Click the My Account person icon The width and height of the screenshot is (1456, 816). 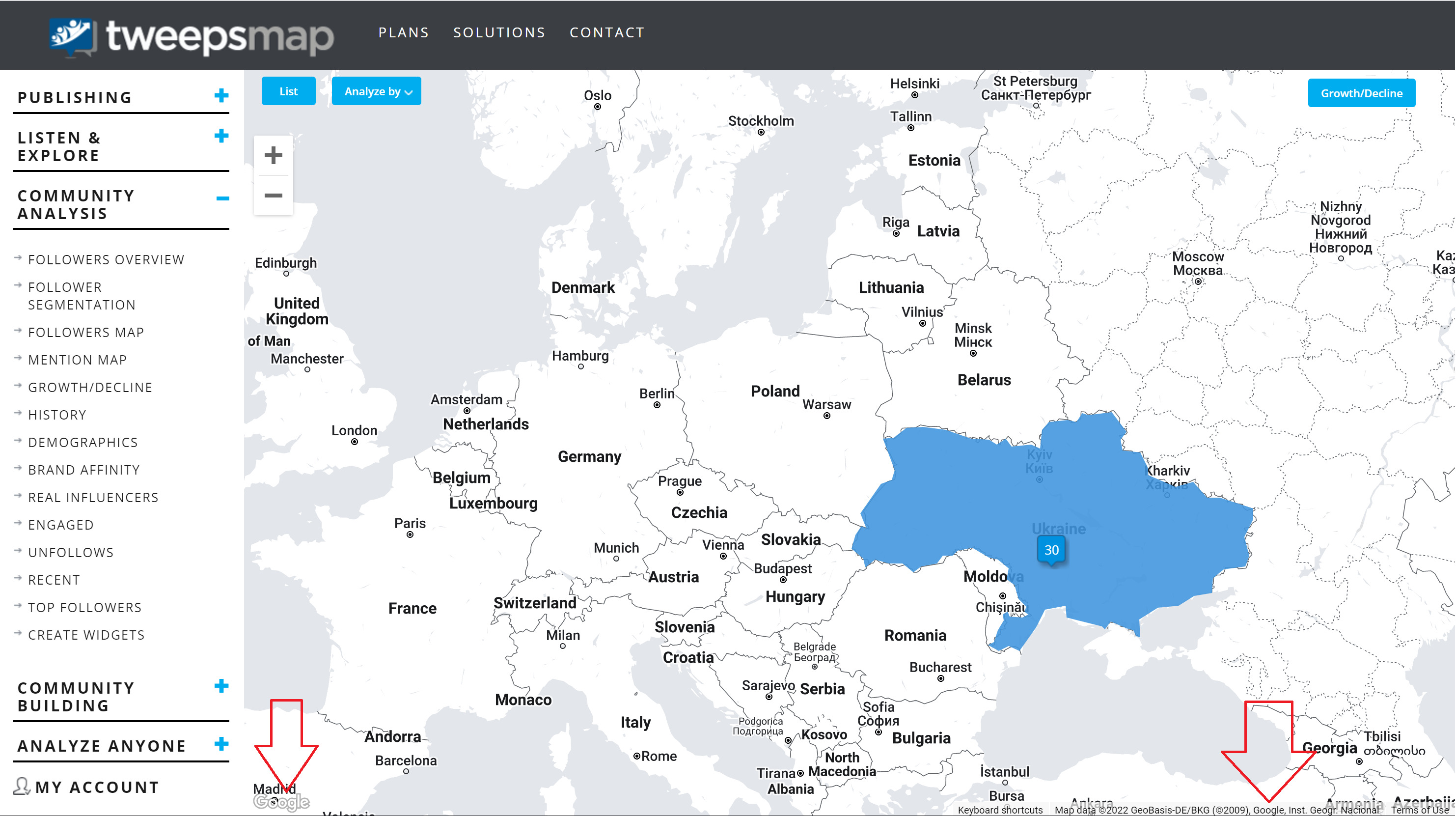click(x=21, y=787)
